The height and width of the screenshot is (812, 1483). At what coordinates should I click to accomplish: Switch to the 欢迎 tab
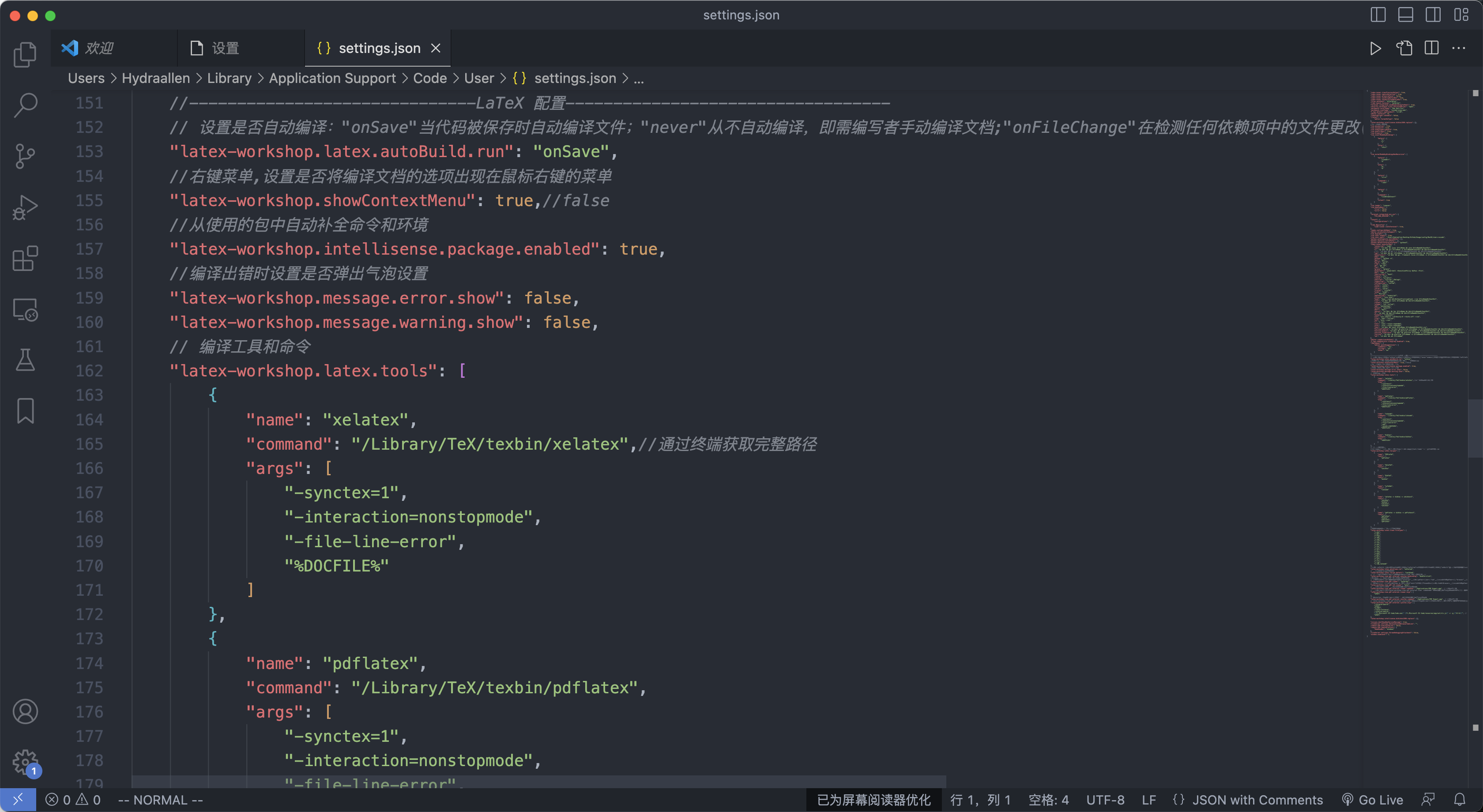(x=99, y=49)
